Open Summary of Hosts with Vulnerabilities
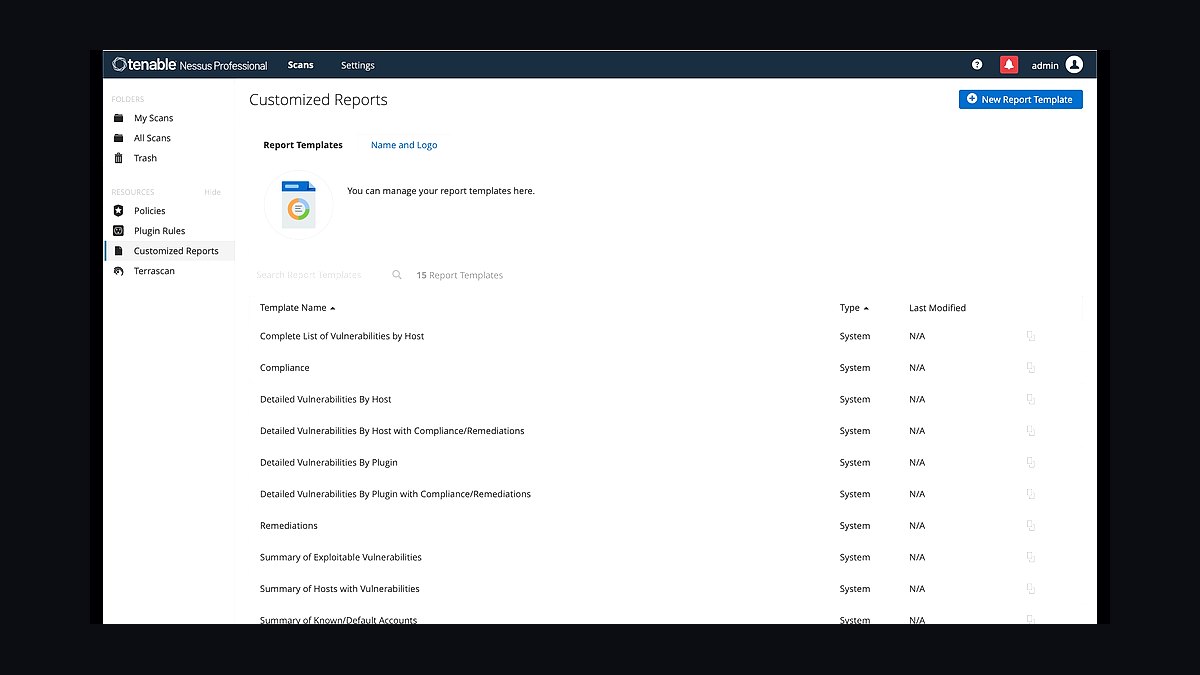 [339, 589]
